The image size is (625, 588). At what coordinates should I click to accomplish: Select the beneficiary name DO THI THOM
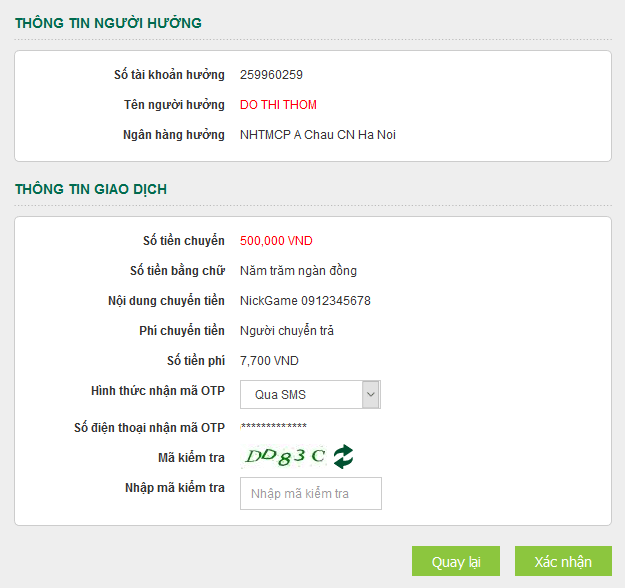click(x=278, y=105)
